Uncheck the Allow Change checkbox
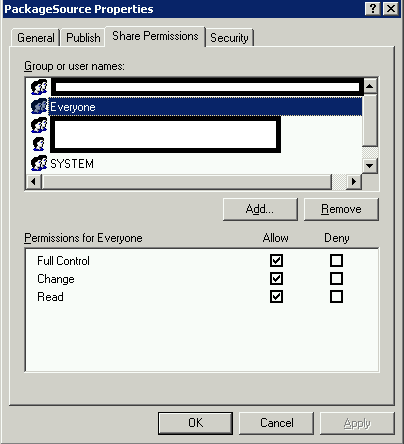This screenshot has width=404, height=444. 276,278
